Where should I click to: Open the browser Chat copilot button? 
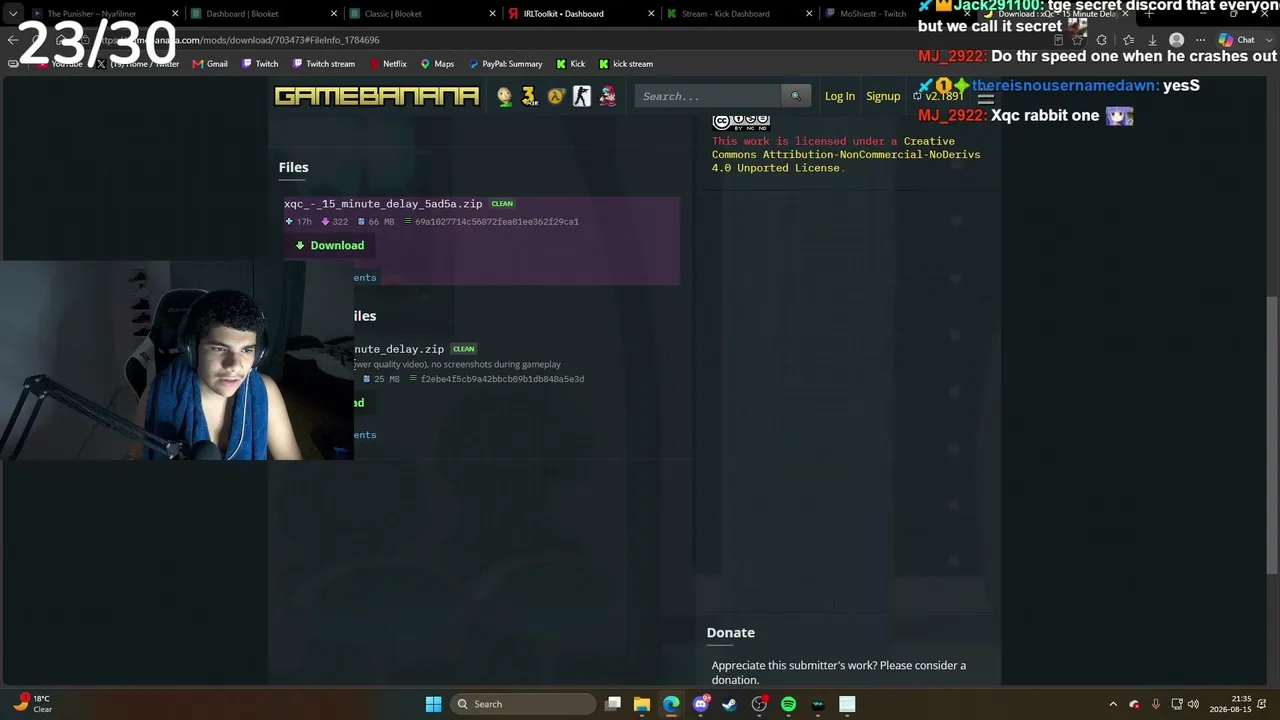tap(1237, 40)
